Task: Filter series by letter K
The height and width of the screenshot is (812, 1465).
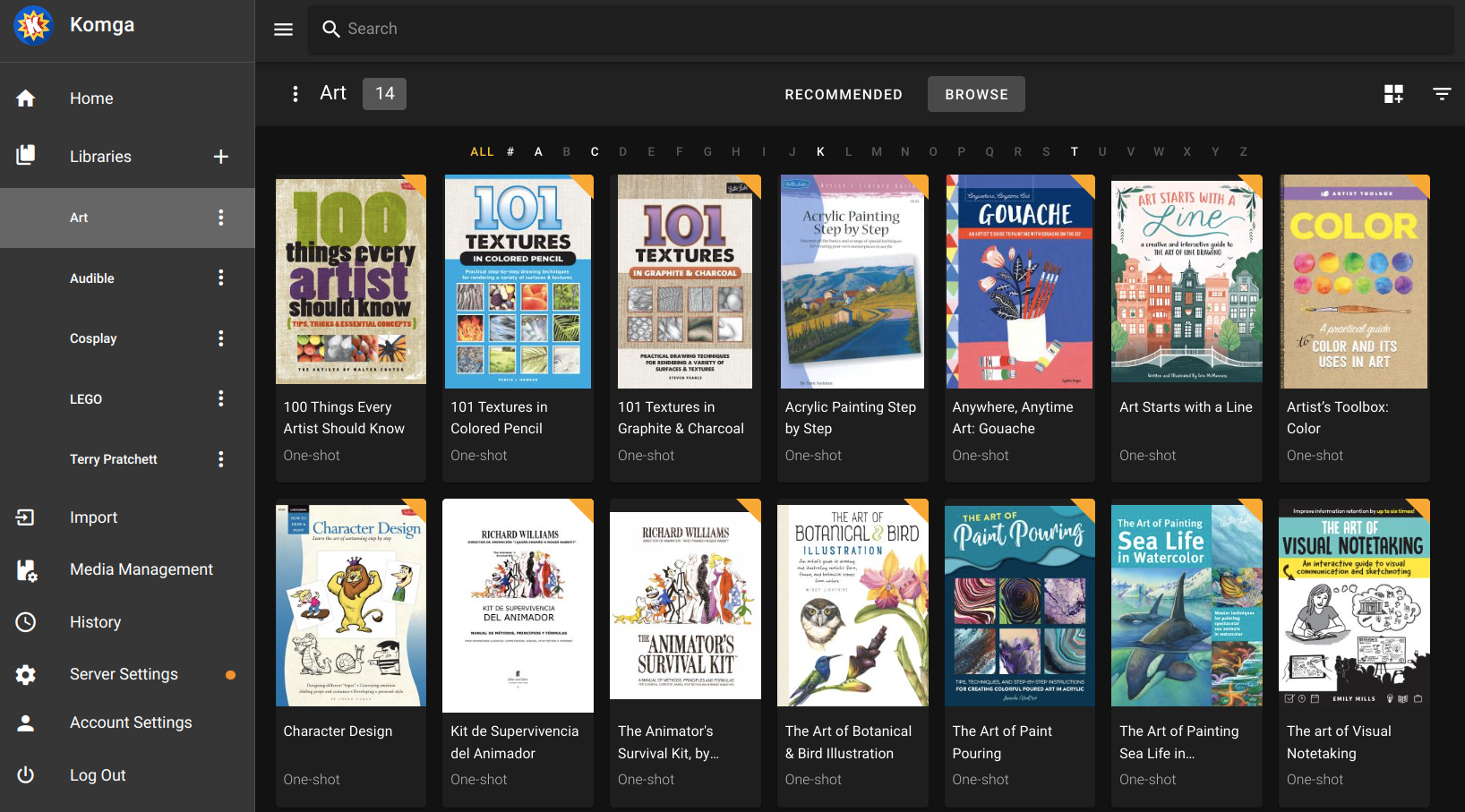Action: coord(820,152)
